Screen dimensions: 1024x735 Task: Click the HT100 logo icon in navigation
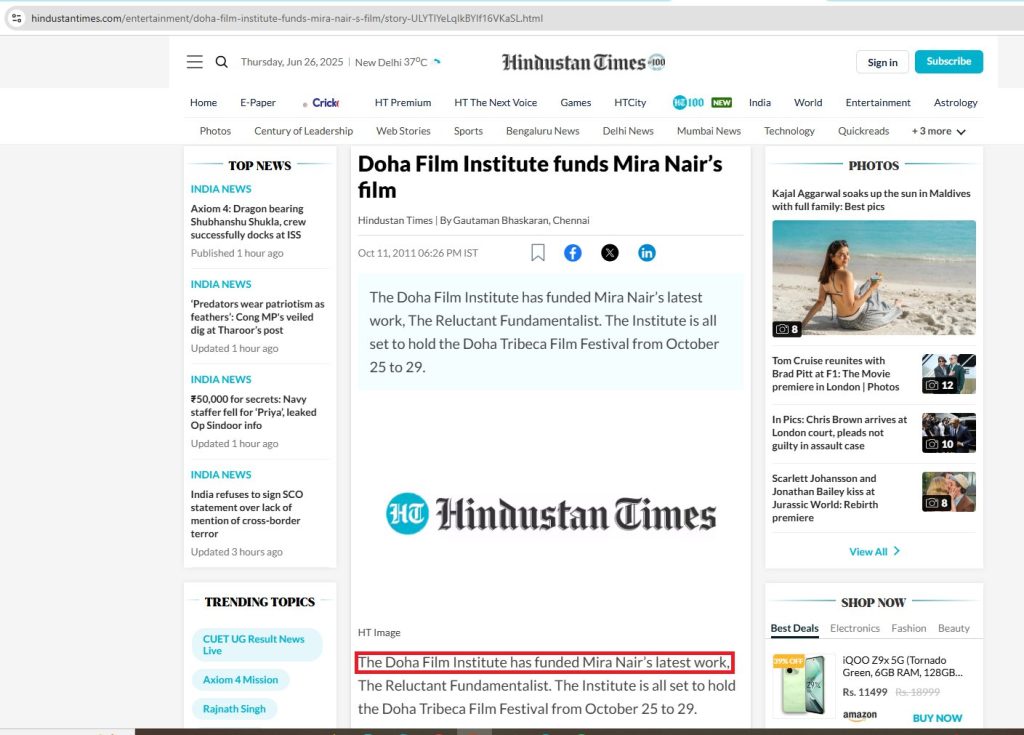tap(689, 102)
